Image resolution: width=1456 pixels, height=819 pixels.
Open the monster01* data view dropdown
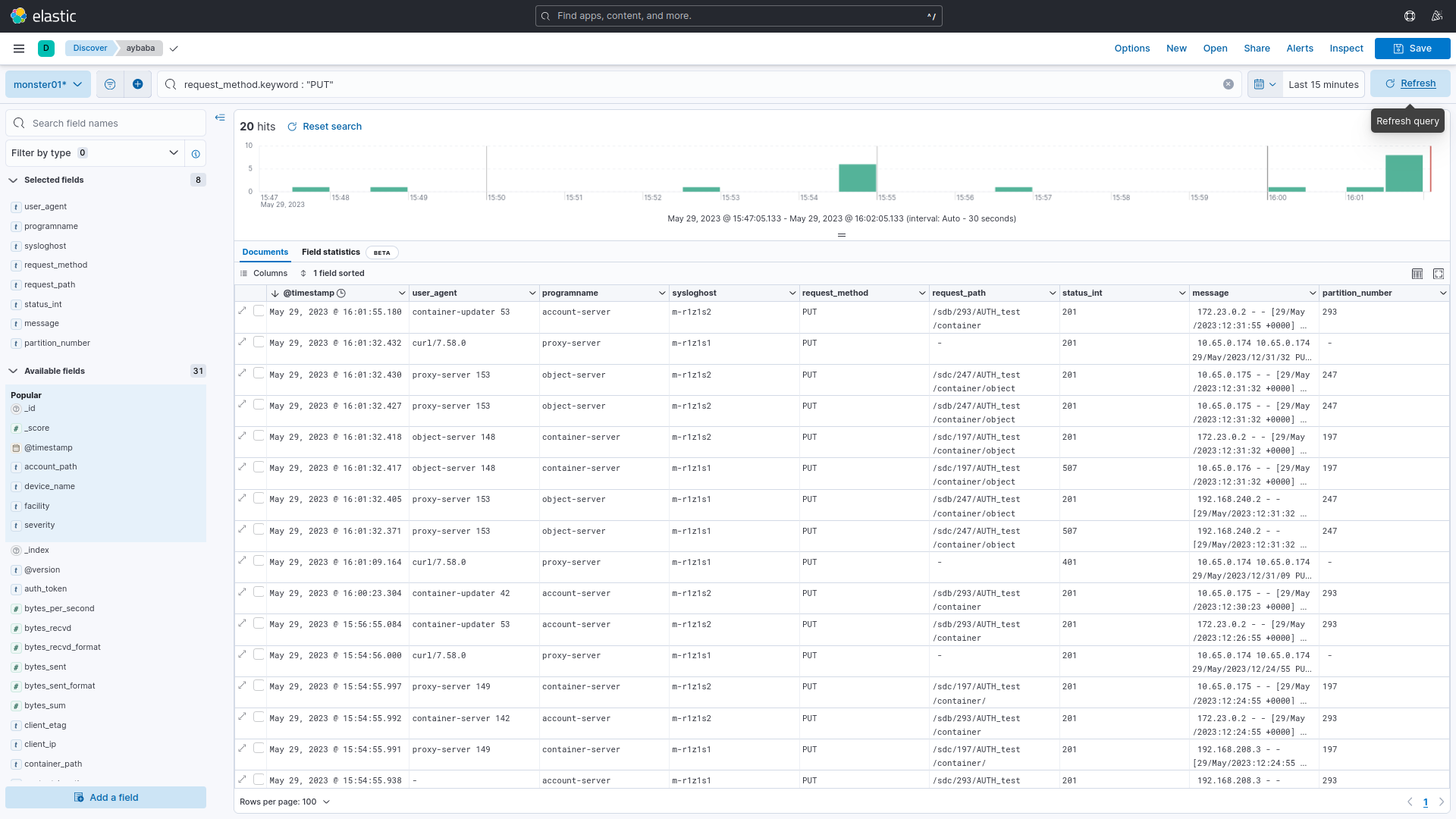pyautogui.click(x=48, y=84)
